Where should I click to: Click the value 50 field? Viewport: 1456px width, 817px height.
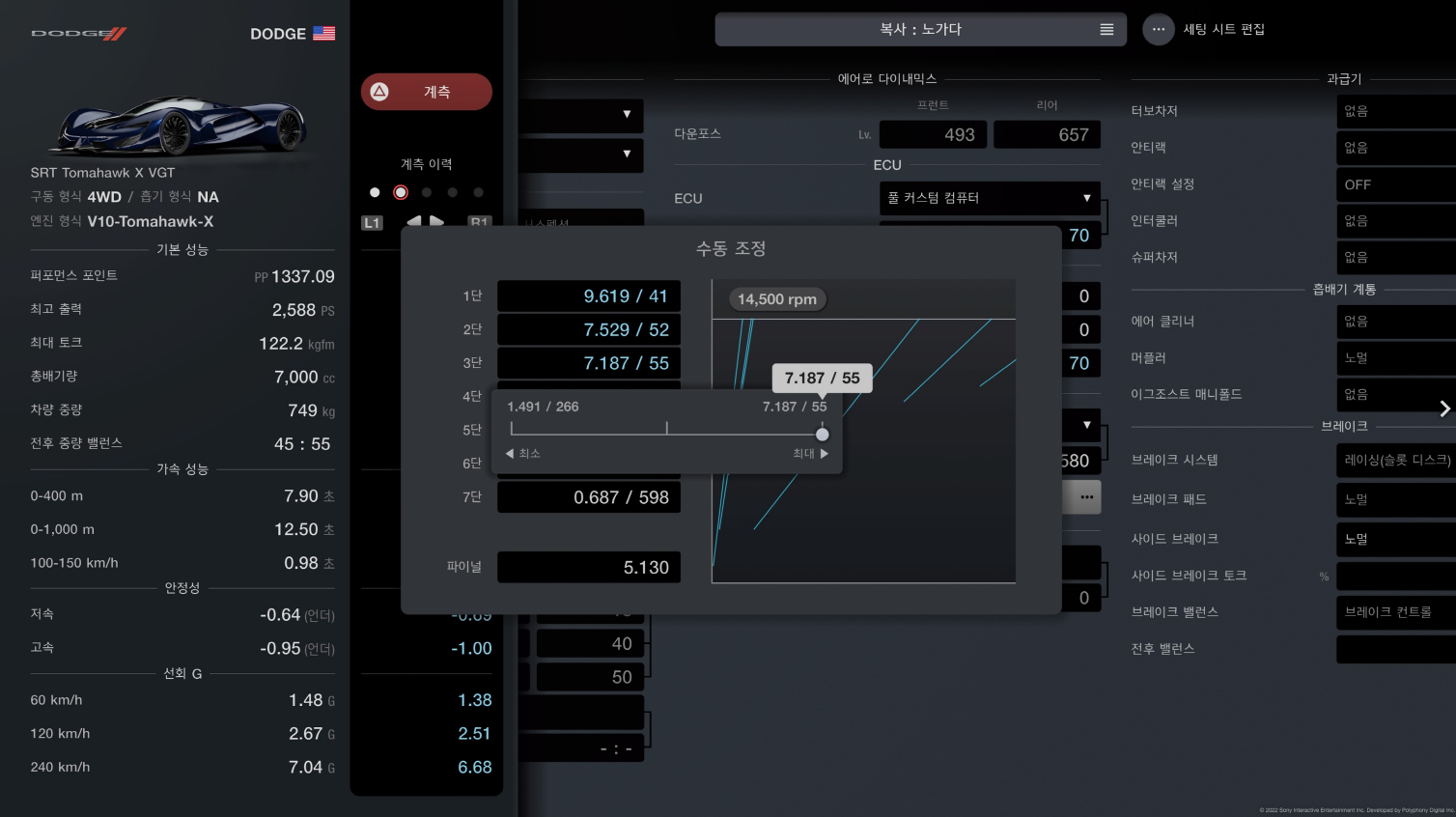coord(590,677)
